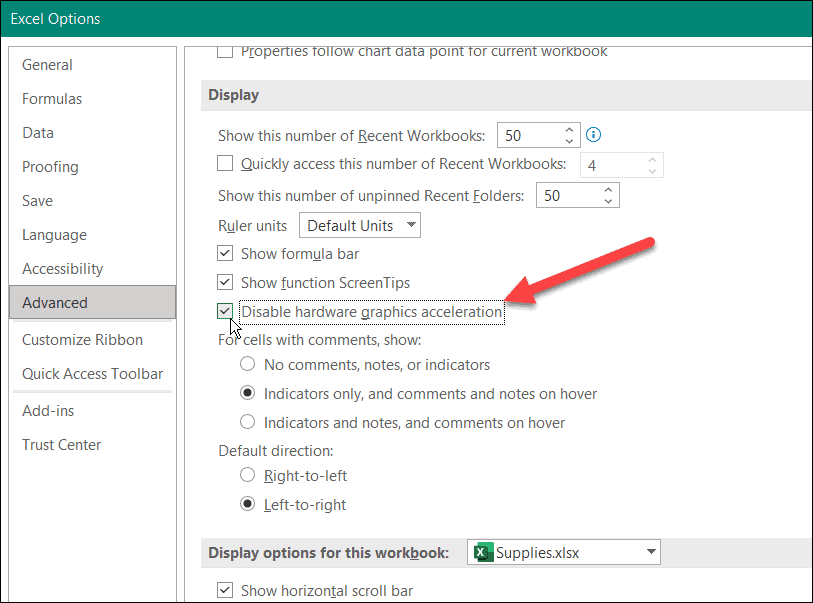Viewport: 813px width, 603px height.
Task: Decrease the unpinned Recent Folders spinner
Action: tap(609, 201)
